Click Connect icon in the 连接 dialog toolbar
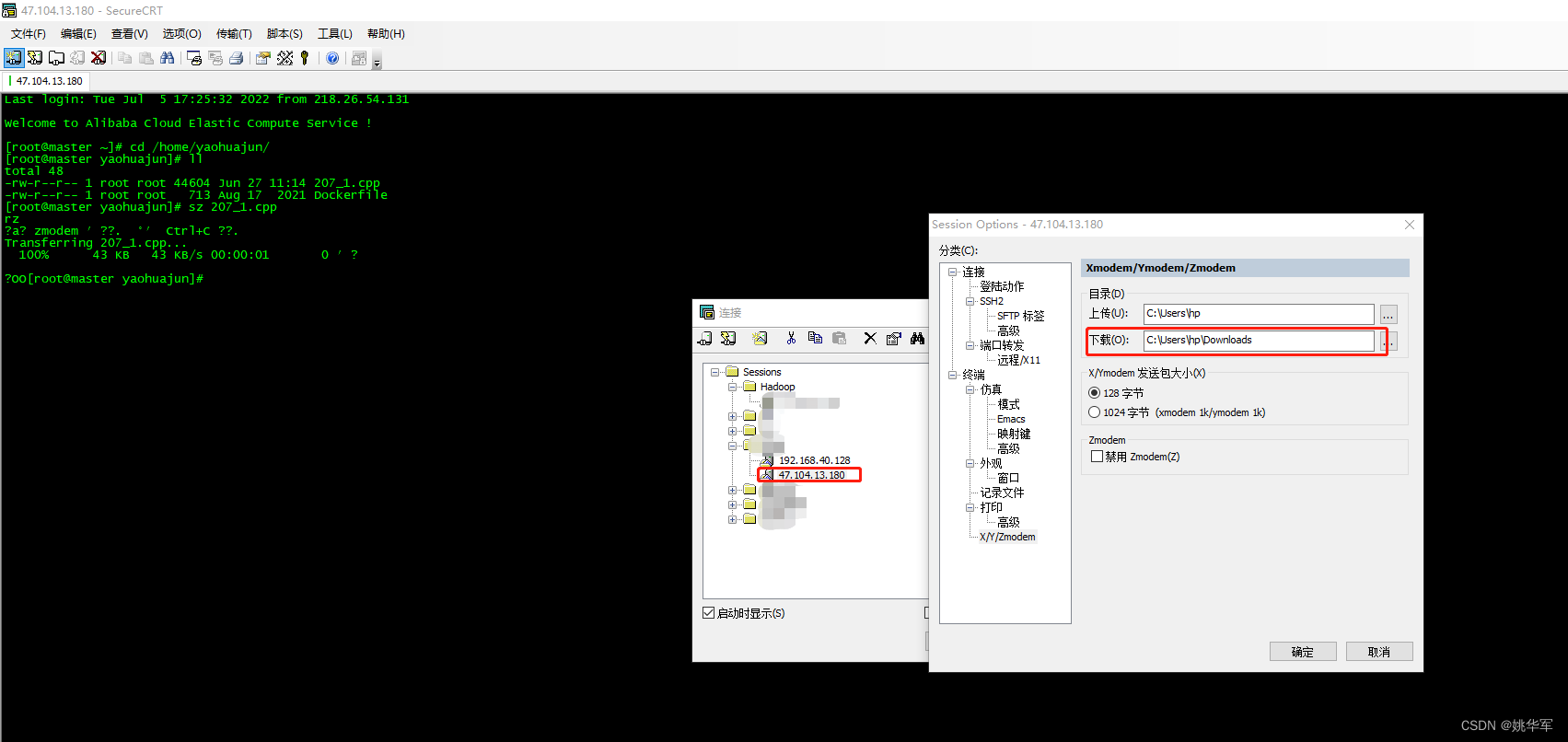This screenshot has height=742, width=1568. pos(705,339)
